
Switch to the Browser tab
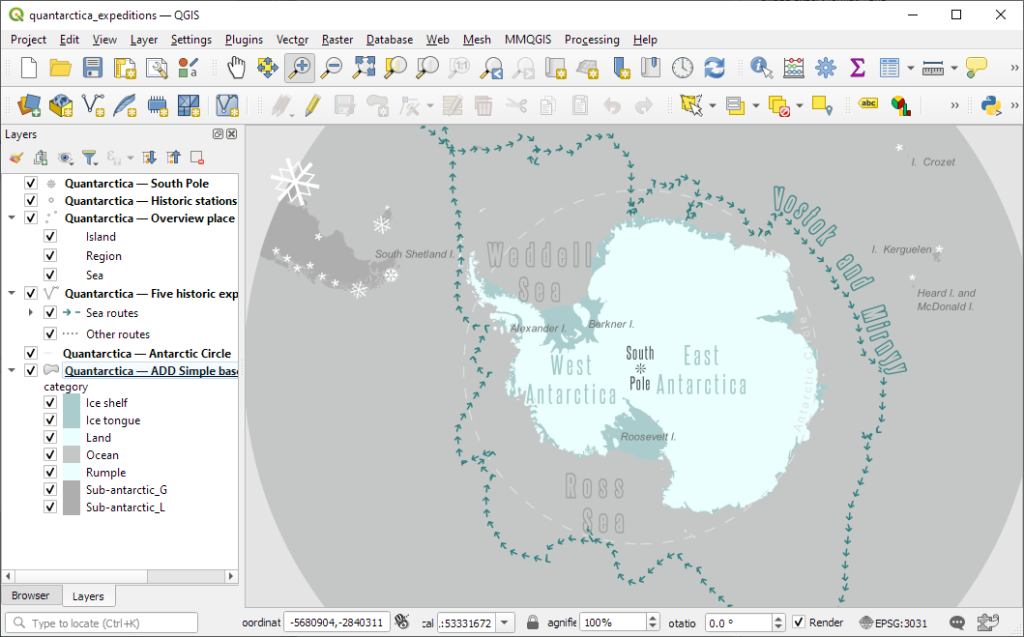[x=30, y=596]
